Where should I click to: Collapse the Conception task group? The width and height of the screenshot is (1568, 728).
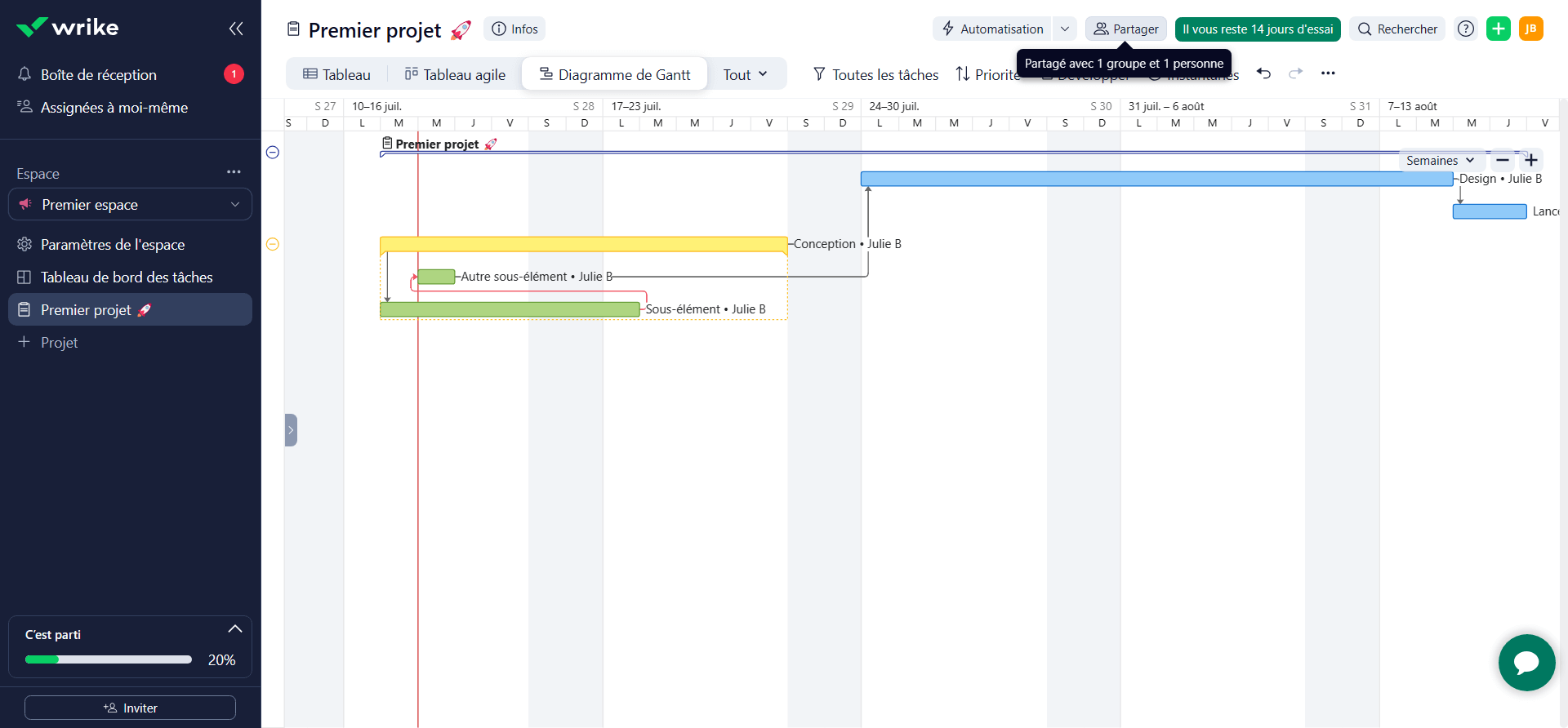click(x=273, y=244)
